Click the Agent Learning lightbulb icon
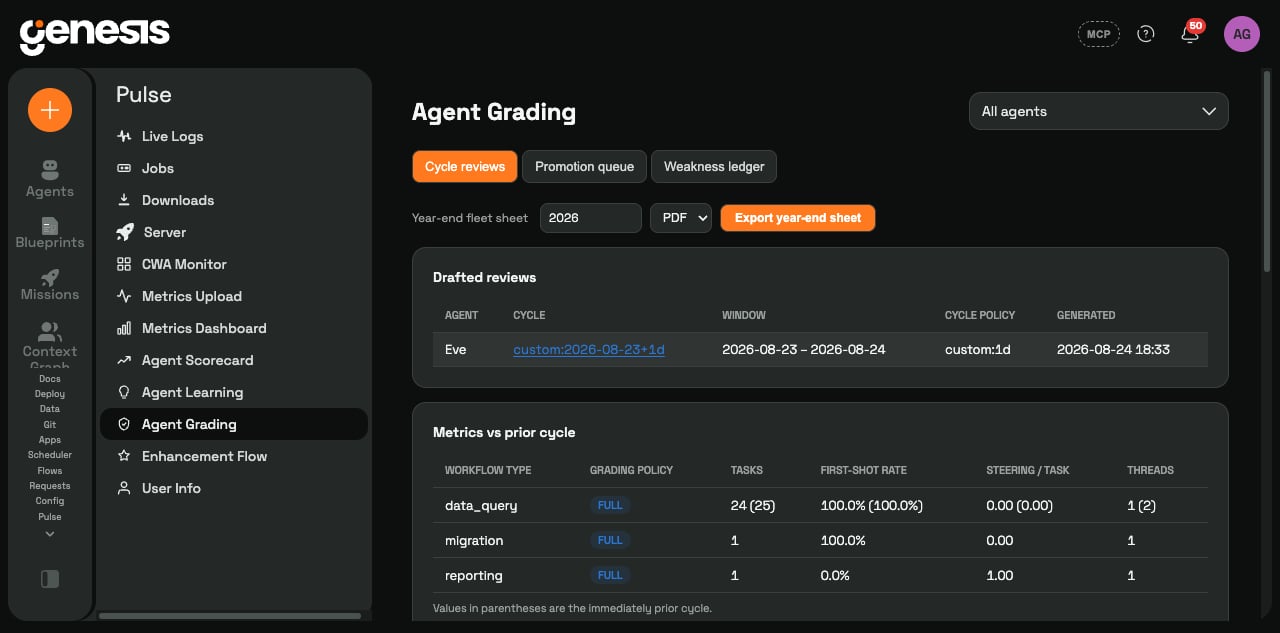This screenshot has height=633, width=1280. (124, 392)
